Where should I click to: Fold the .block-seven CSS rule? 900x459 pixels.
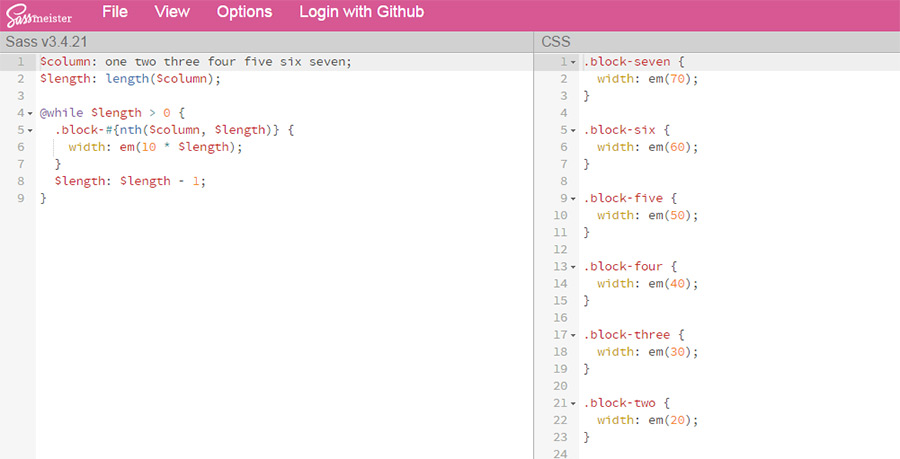tap(573, 62)
